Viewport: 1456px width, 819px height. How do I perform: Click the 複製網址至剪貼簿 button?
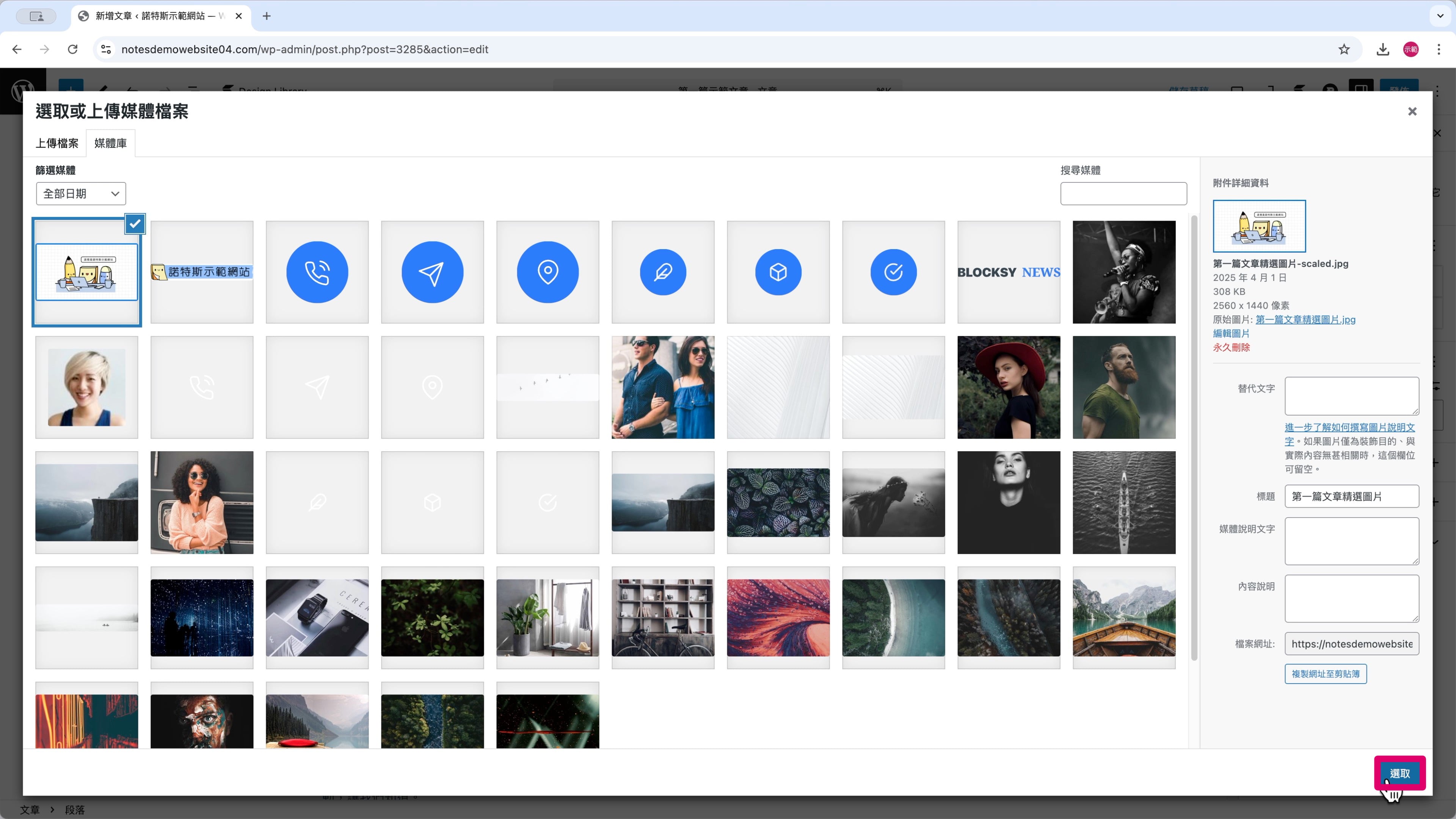pos(1326,674)
